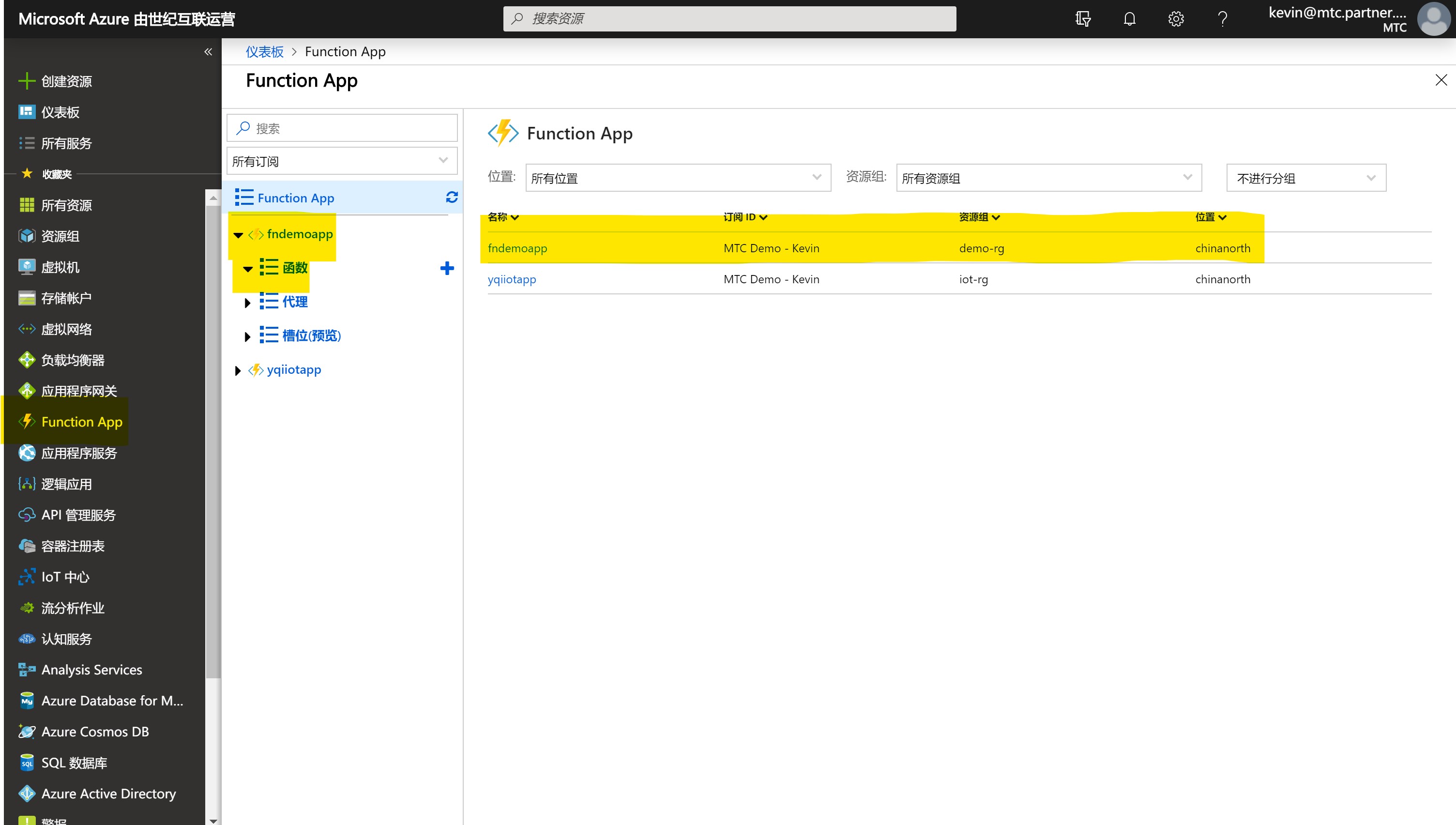
Task: Select 槽位(预览) item in tree
Action: pyautogui.click(x=311, y=336)
